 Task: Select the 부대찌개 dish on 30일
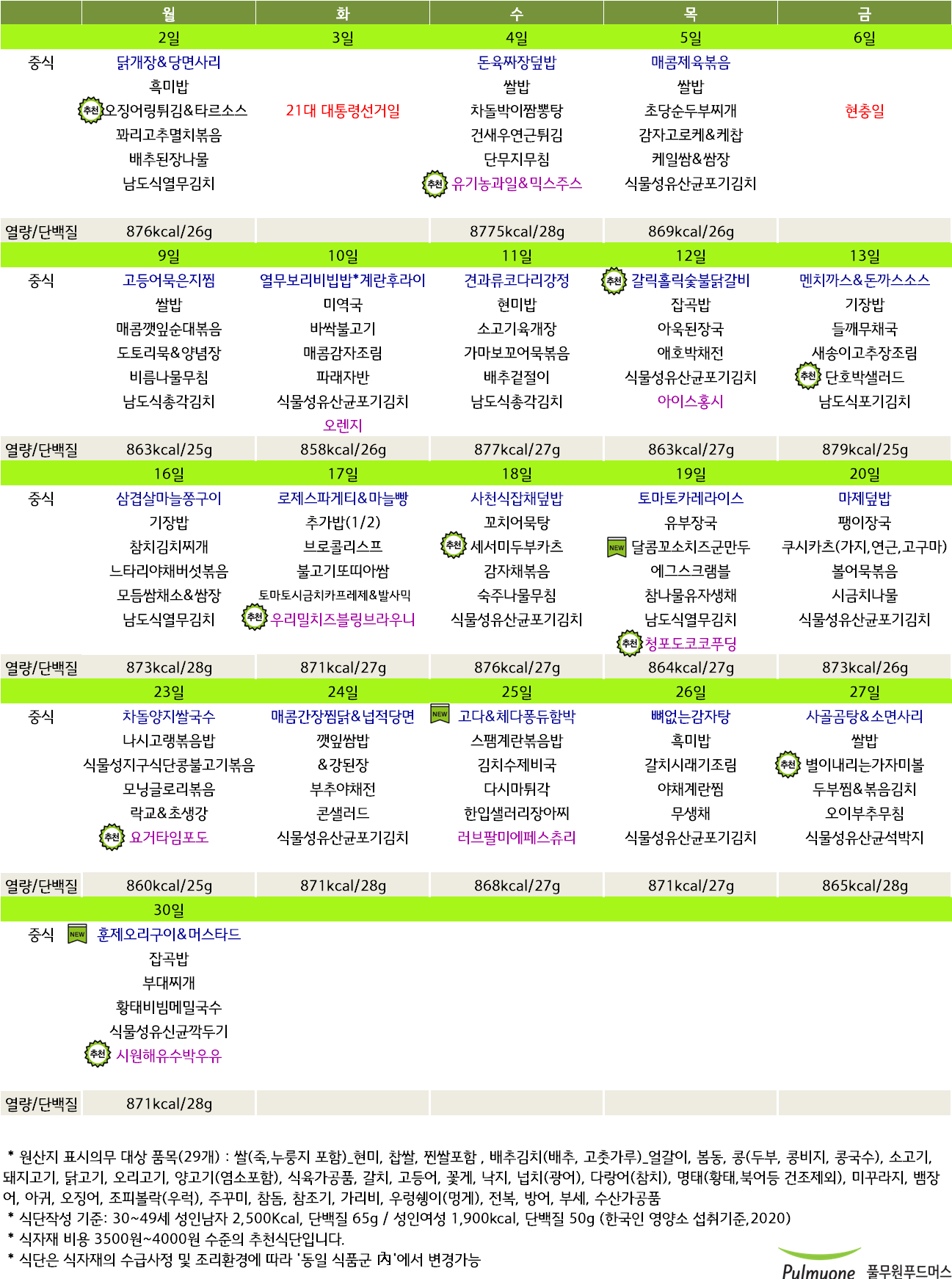click(169, 983)
